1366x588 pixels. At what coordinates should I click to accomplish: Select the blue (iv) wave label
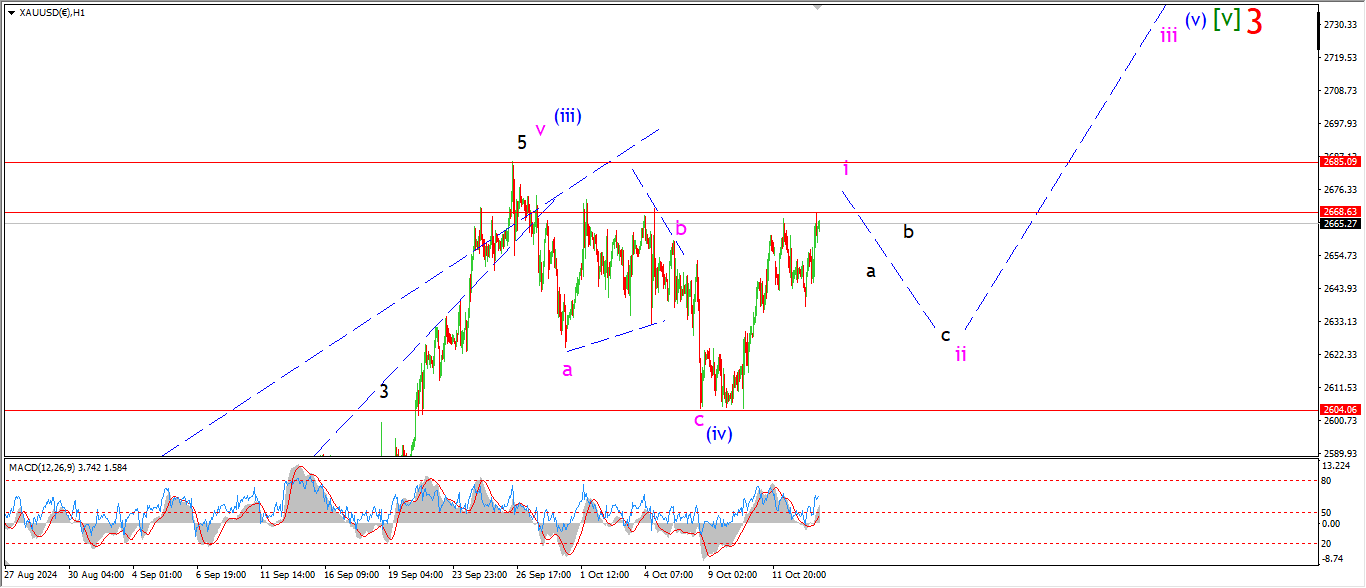[x=719, y=434]
